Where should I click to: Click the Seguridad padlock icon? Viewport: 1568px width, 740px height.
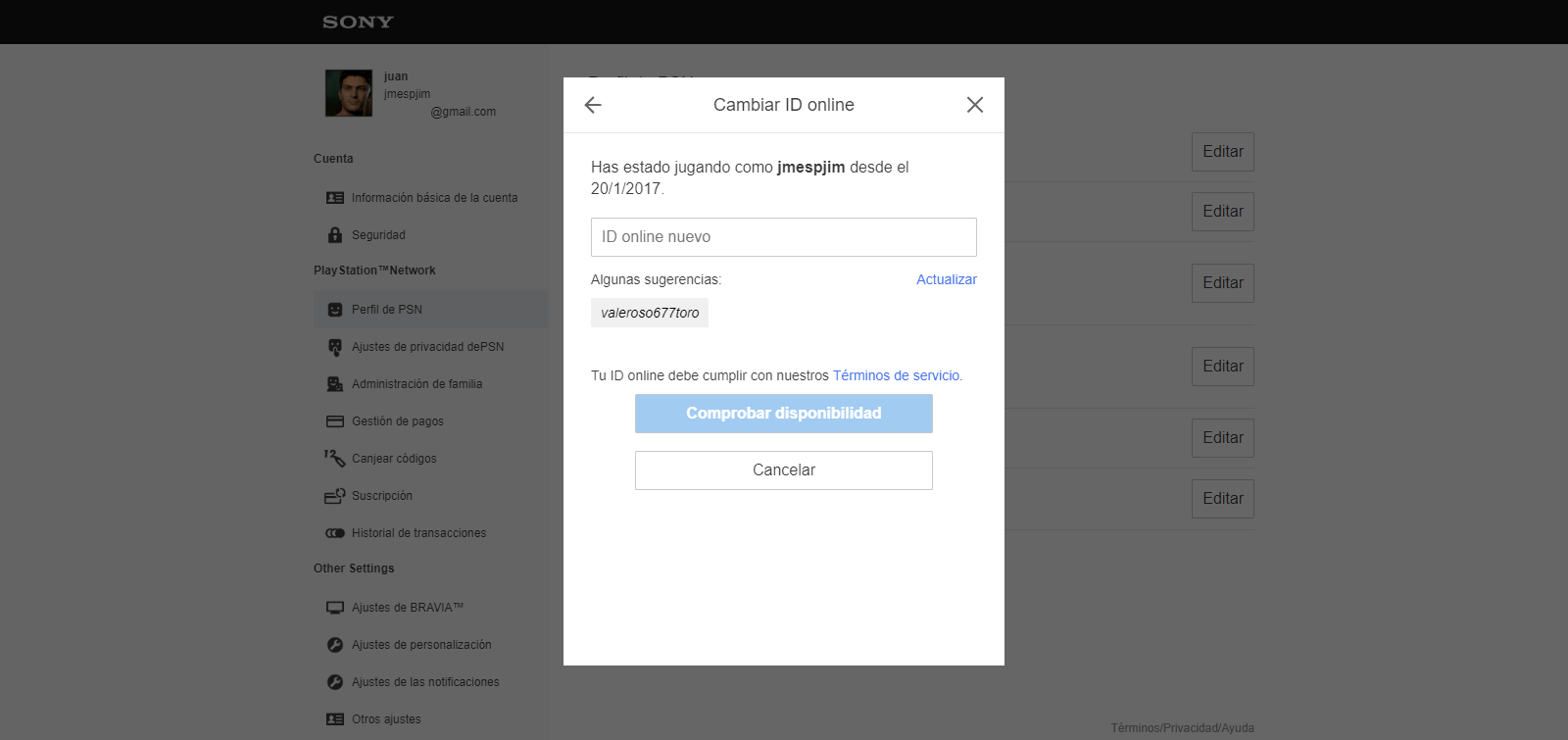(x=335, y=235)
